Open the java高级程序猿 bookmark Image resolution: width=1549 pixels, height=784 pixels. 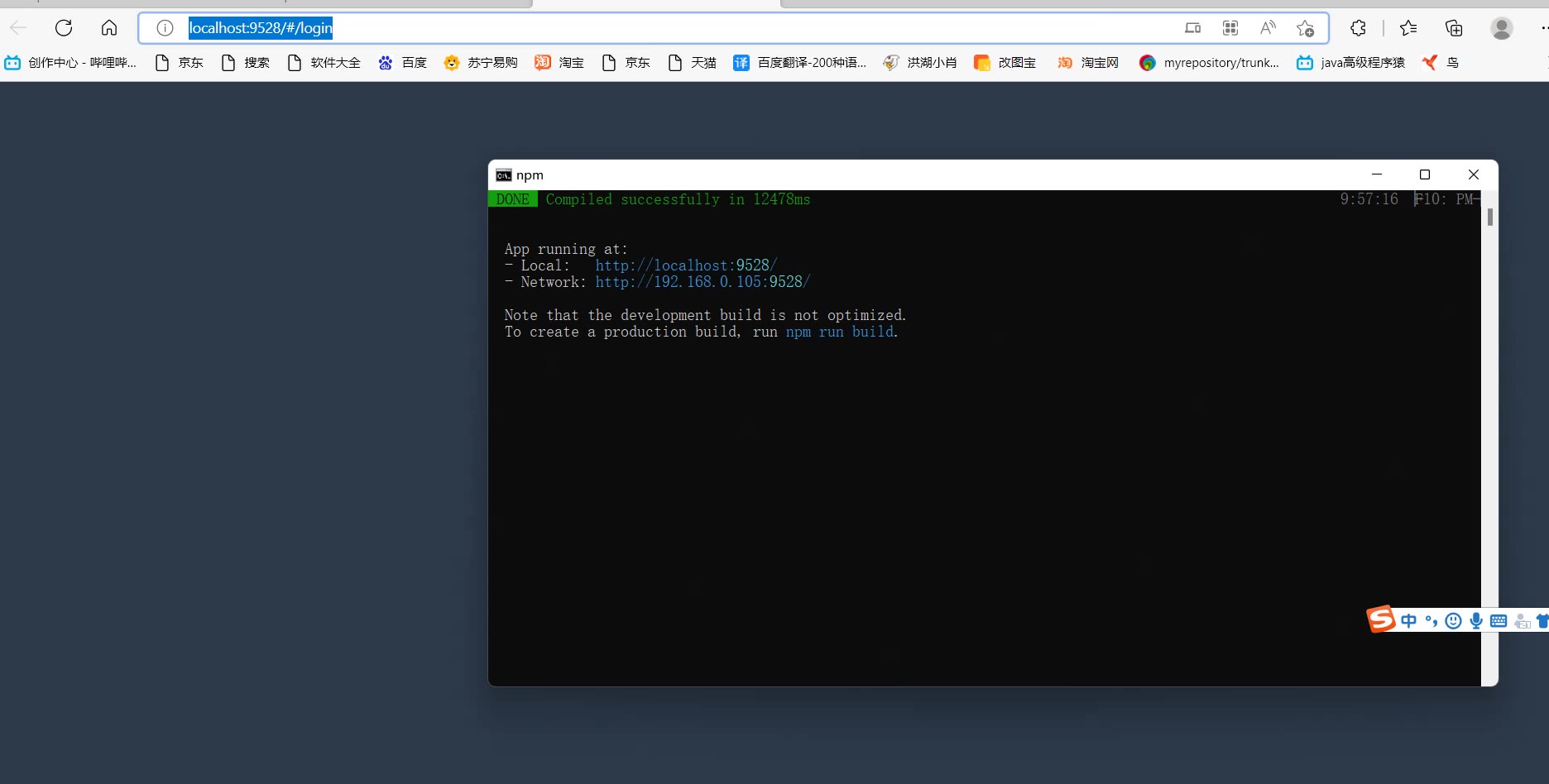point(1351,63)
